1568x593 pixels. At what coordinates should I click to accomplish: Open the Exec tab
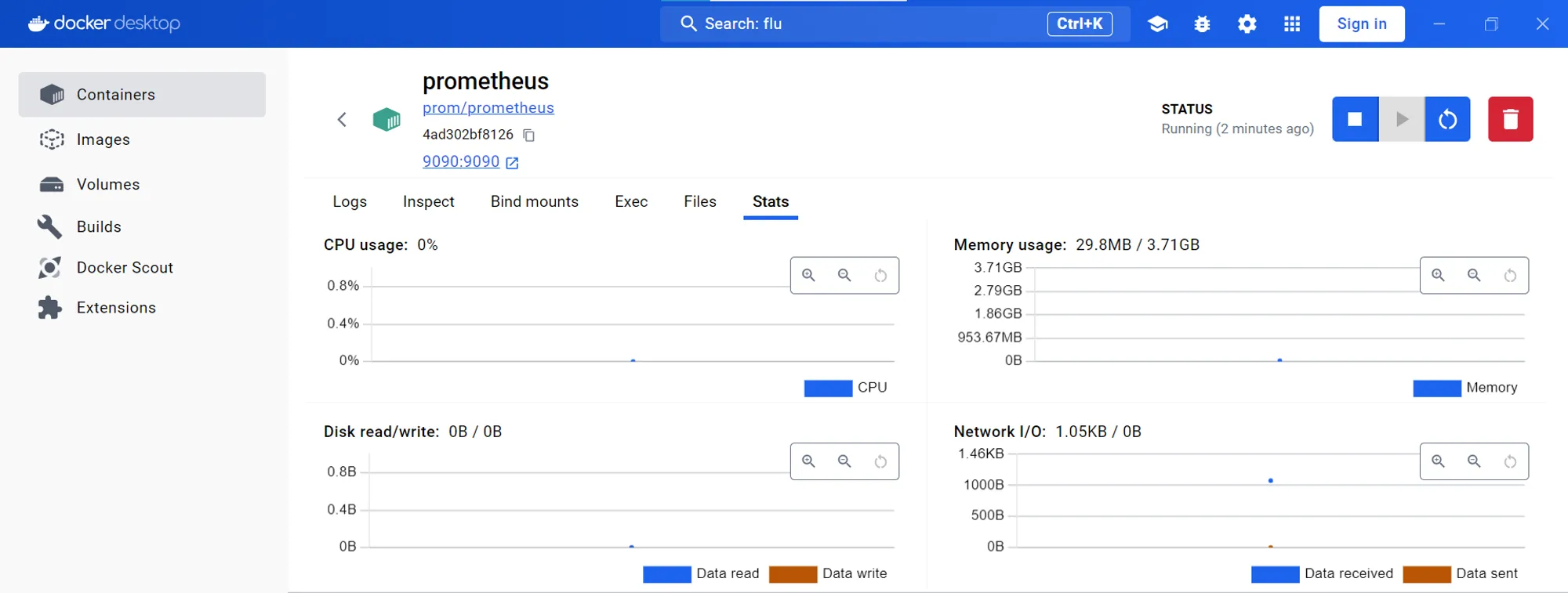point(631,201)
